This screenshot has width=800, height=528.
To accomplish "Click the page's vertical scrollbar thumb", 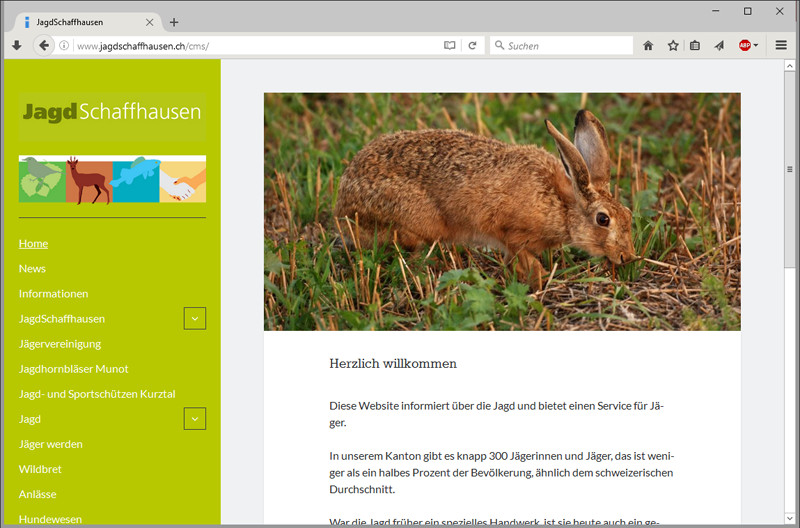I will point(789,170).
